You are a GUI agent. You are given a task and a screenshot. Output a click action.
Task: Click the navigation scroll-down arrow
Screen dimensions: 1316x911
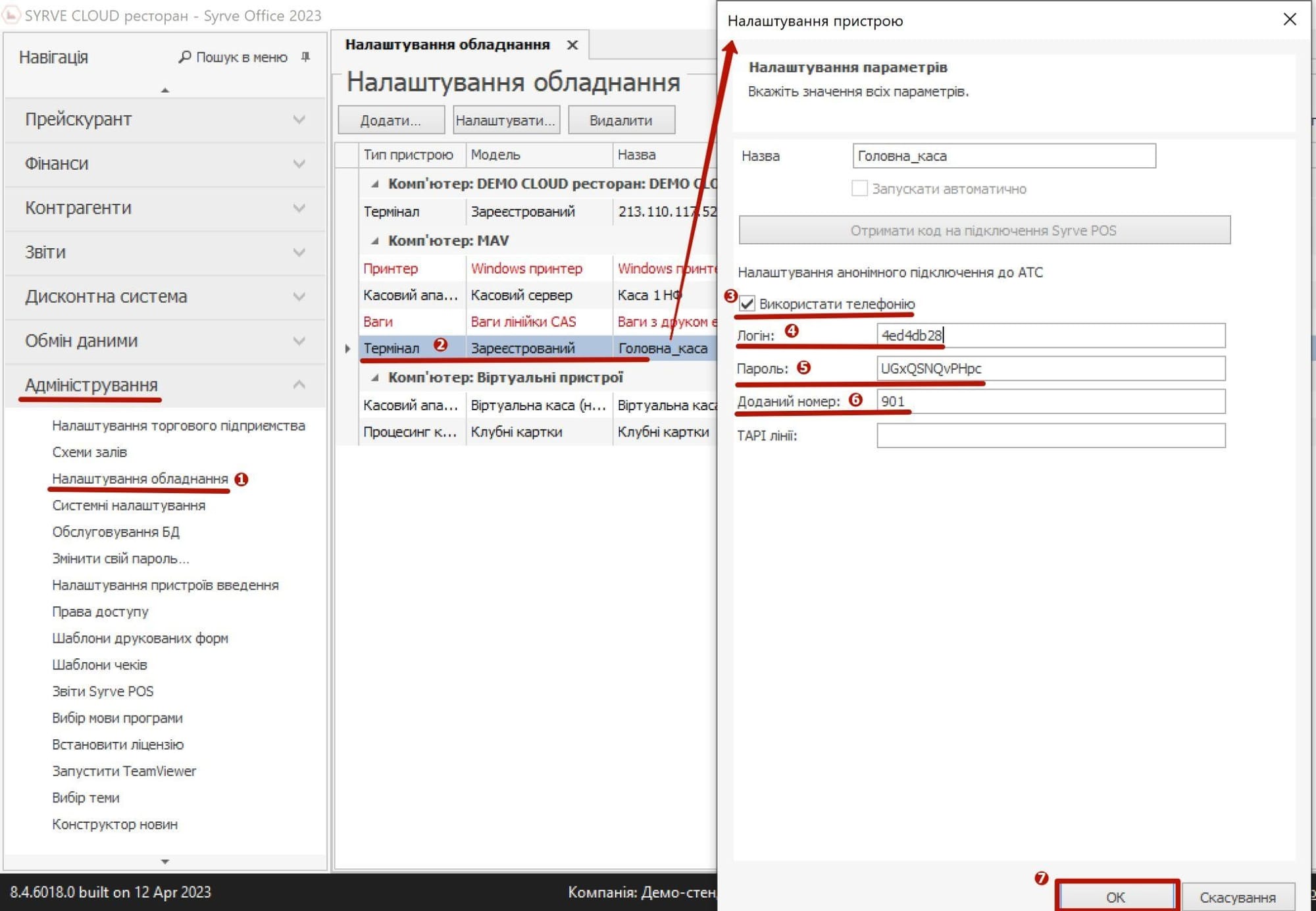tap(165, 861)
